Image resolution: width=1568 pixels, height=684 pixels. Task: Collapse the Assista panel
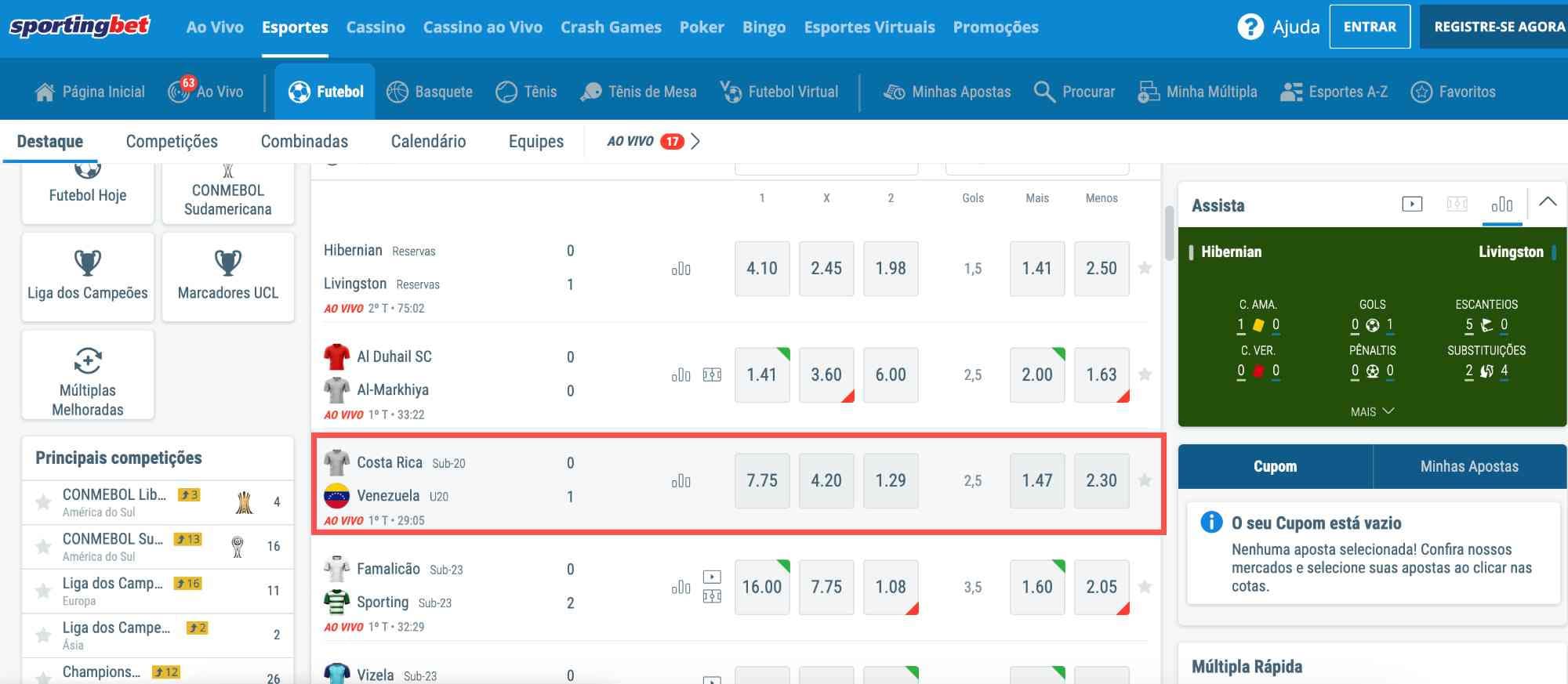coord(1548,202)
